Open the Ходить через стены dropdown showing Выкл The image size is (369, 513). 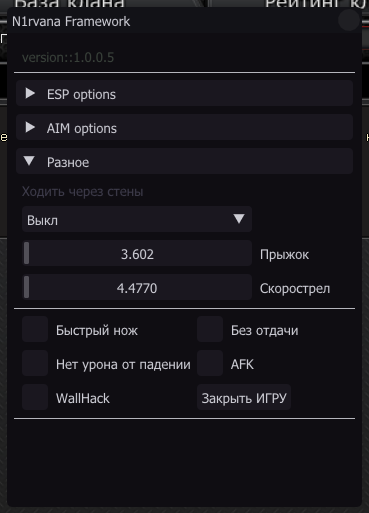coord(137,219)
